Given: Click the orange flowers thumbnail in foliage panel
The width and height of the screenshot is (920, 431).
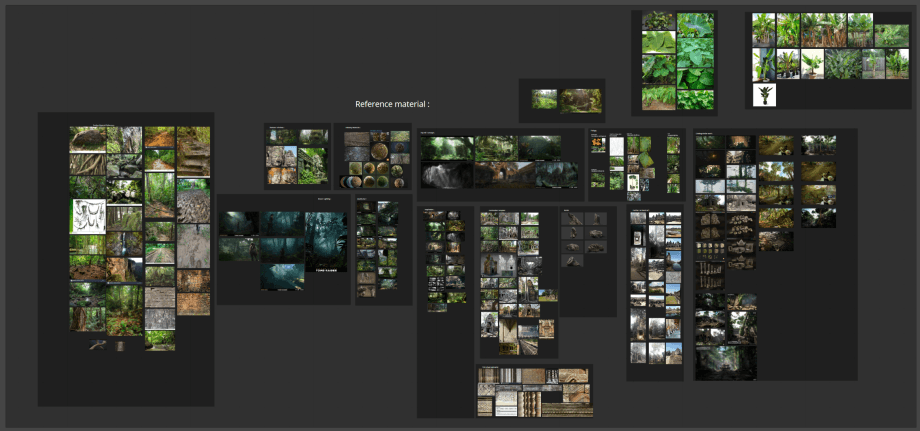Looking at the screenshot, I should (598, 145).
